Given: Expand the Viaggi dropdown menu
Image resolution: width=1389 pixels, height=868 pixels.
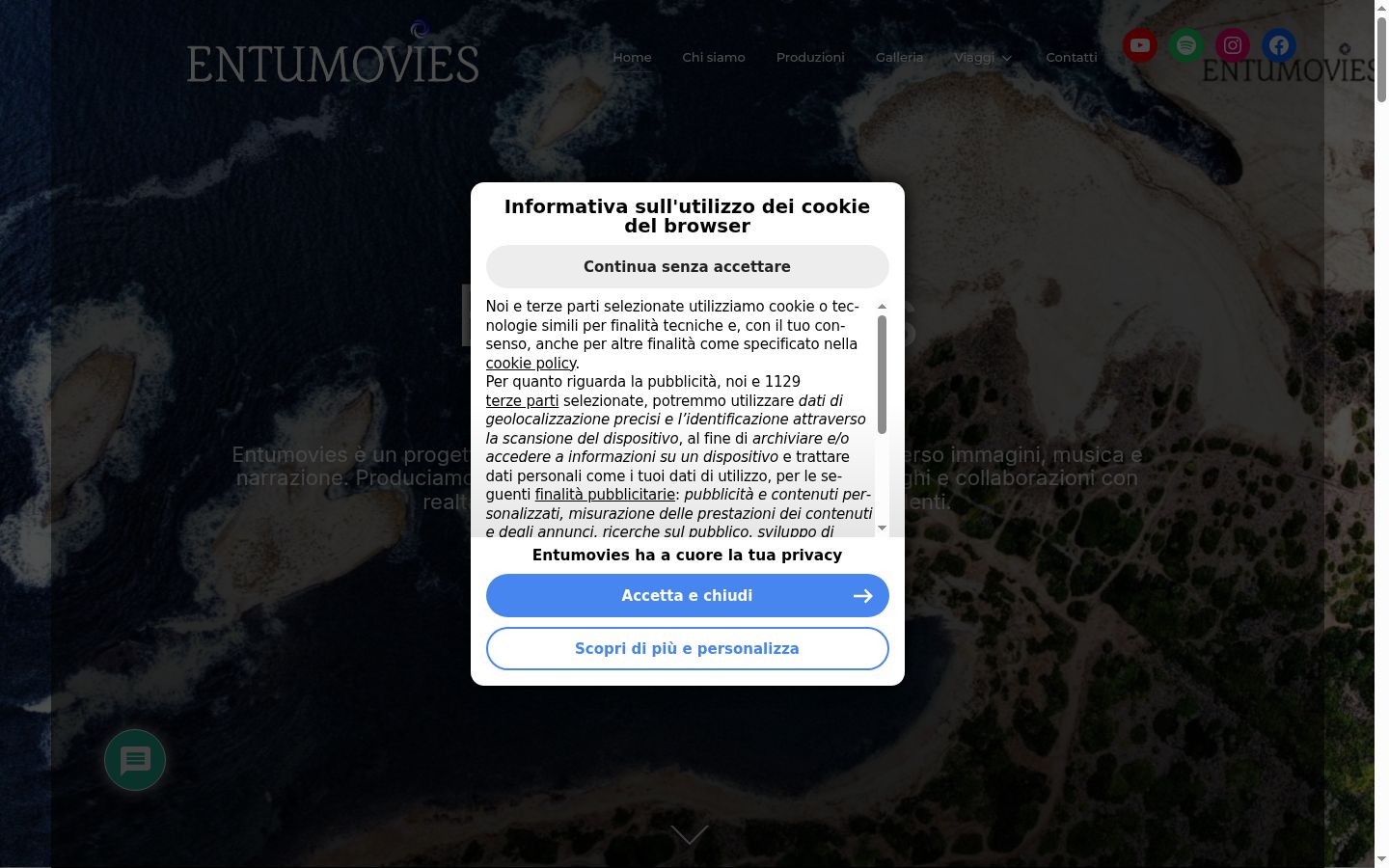Looking at the screenshot, I should tap(983, 58).
